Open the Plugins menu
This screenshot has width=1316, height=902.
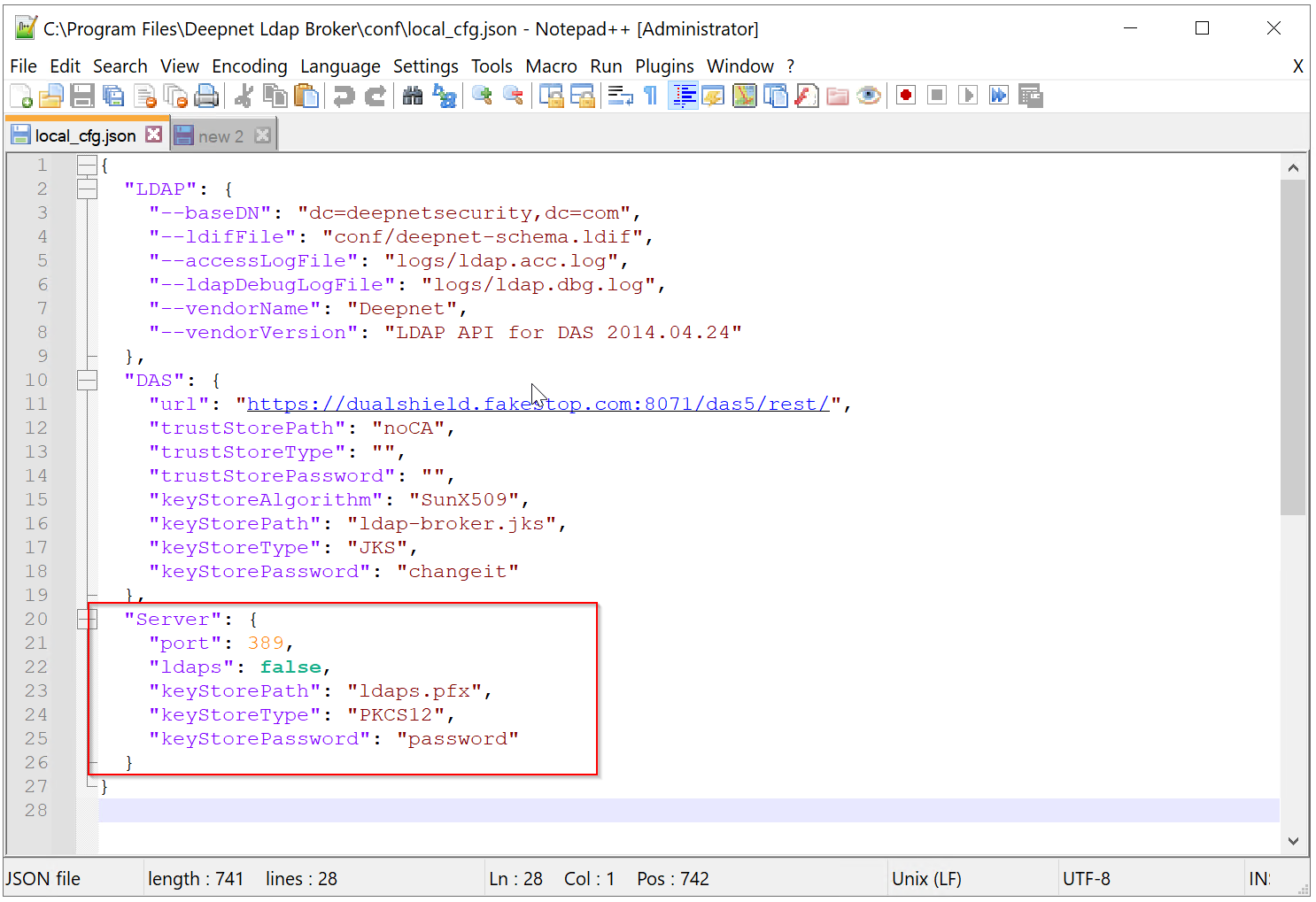(x=664, y=66)
